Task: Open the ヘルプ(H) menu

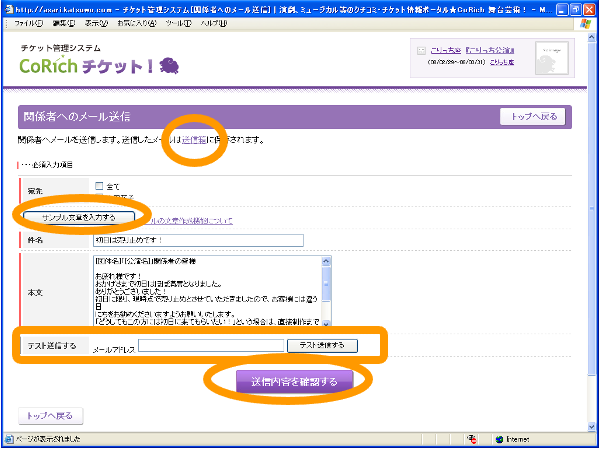Action: point(215,22)
